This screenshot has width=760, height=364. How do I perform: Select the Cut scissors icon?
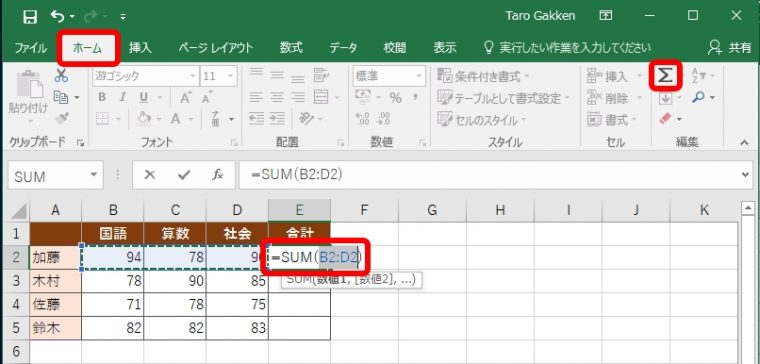[x=62, y=76]
